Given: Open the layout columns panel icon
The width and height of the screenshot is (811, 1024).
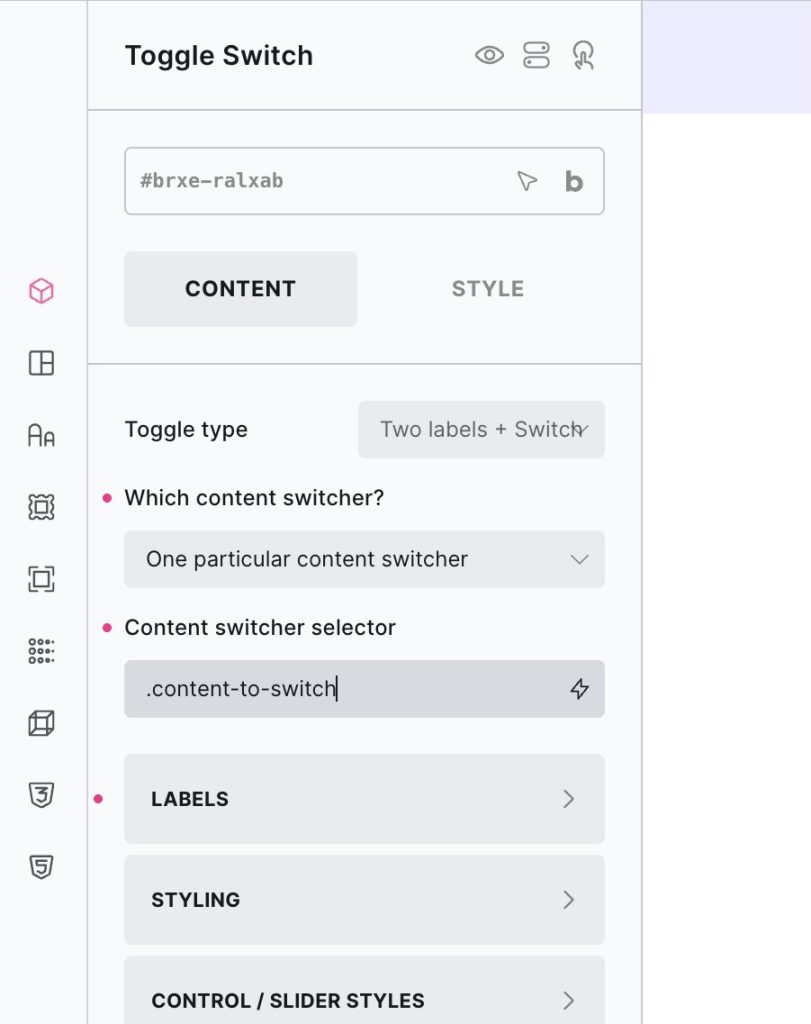Looking at the screenshot, I should pyautogui.click(x=40, y=363).
